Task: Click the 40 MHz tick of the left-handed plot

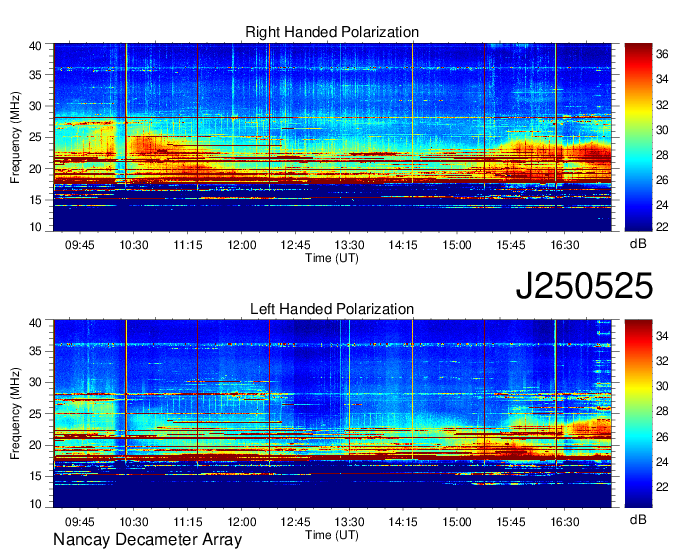Action: click(x=35, y=322)
